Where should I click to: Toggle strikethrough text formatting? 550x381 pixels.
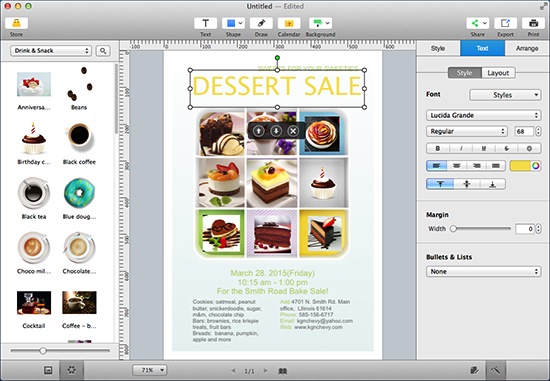click(507, 148)
